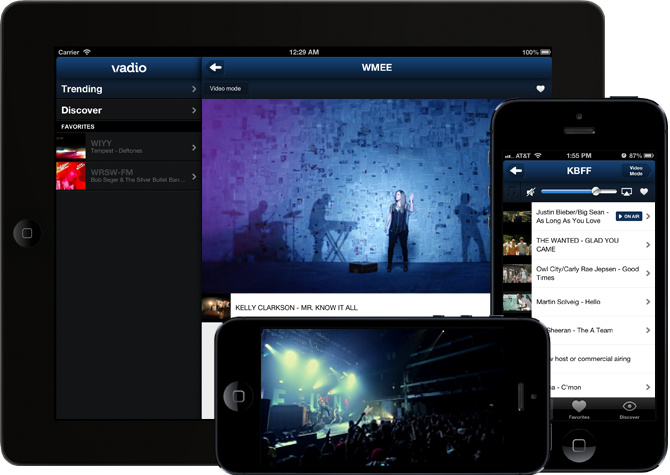Viewport: 670px width, 475px height.
Task: Expand the Discover section in sidebar
Action: click(127, 110)
